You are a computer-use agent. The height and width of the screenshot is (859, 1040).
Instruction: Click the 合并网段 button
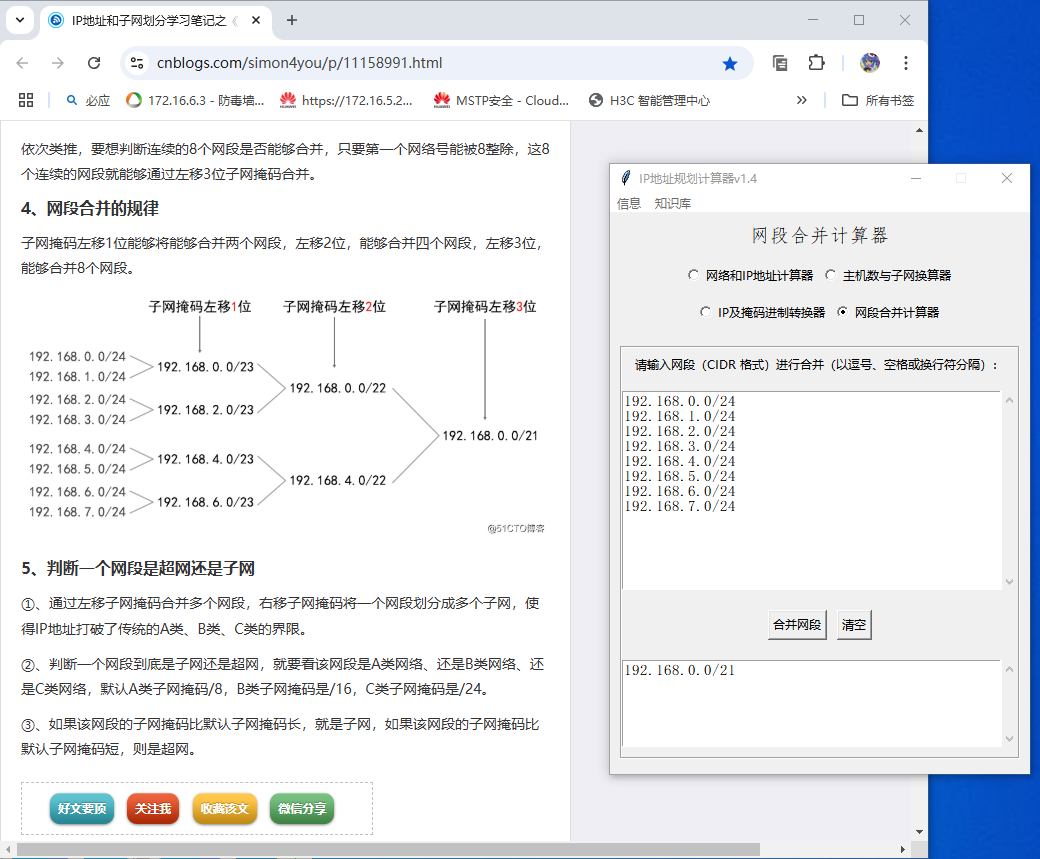[x=797, y=625]
